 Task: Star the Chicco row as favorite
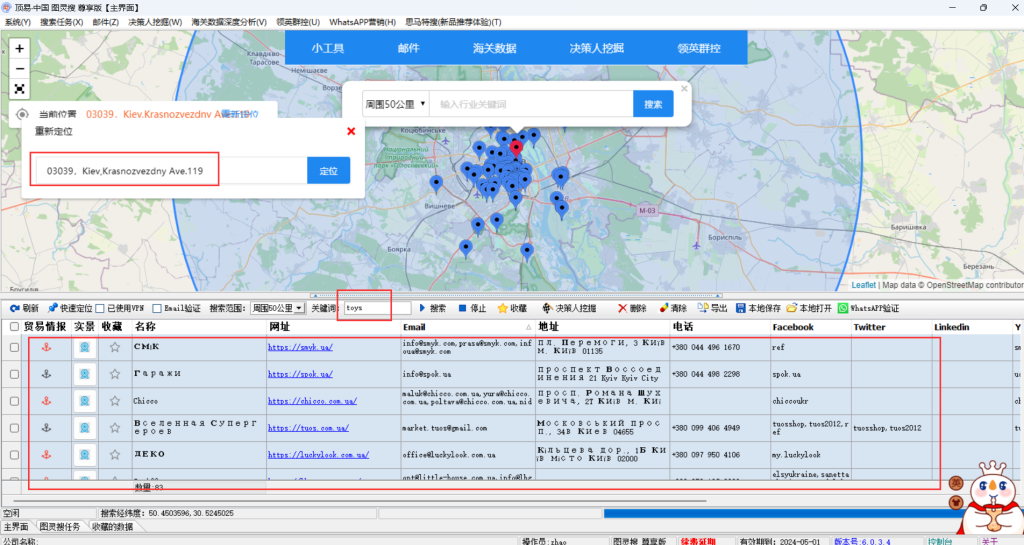point(115,401)
